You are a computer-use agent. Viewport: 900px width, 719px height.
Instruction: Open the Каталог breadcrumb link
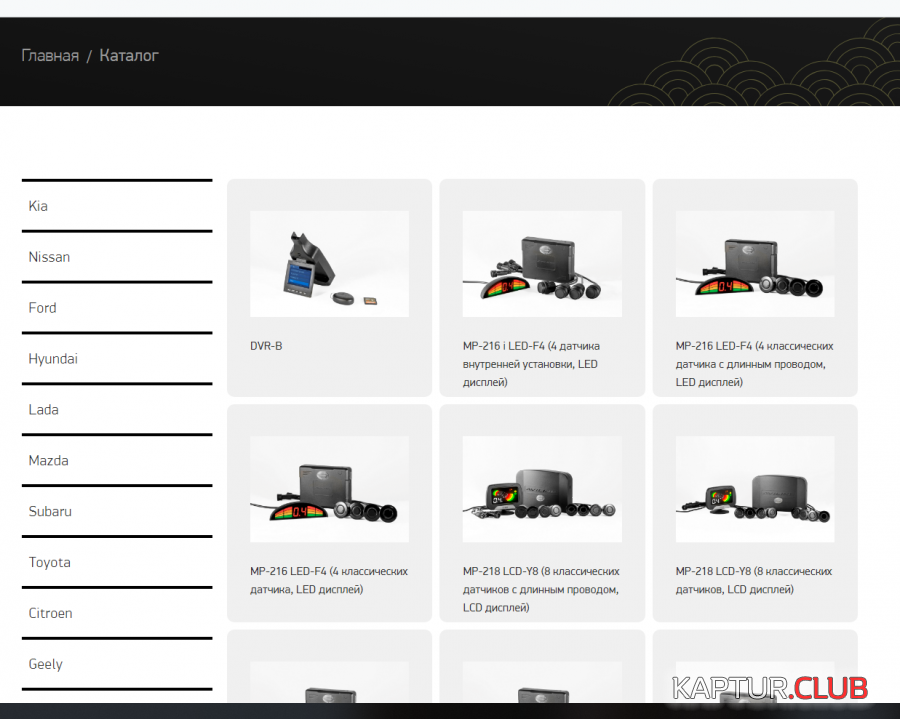pyautogui.click(x=129, y=56)
